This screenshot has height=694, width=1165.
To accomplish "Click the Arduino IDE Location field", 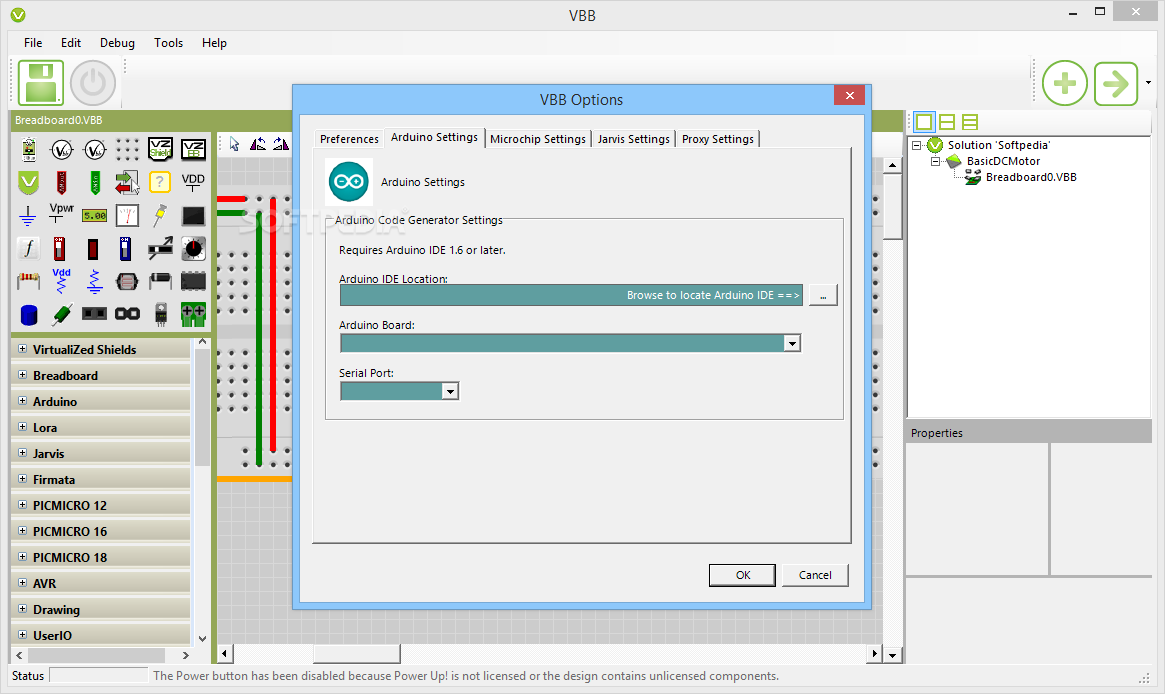I will [571, 295].
